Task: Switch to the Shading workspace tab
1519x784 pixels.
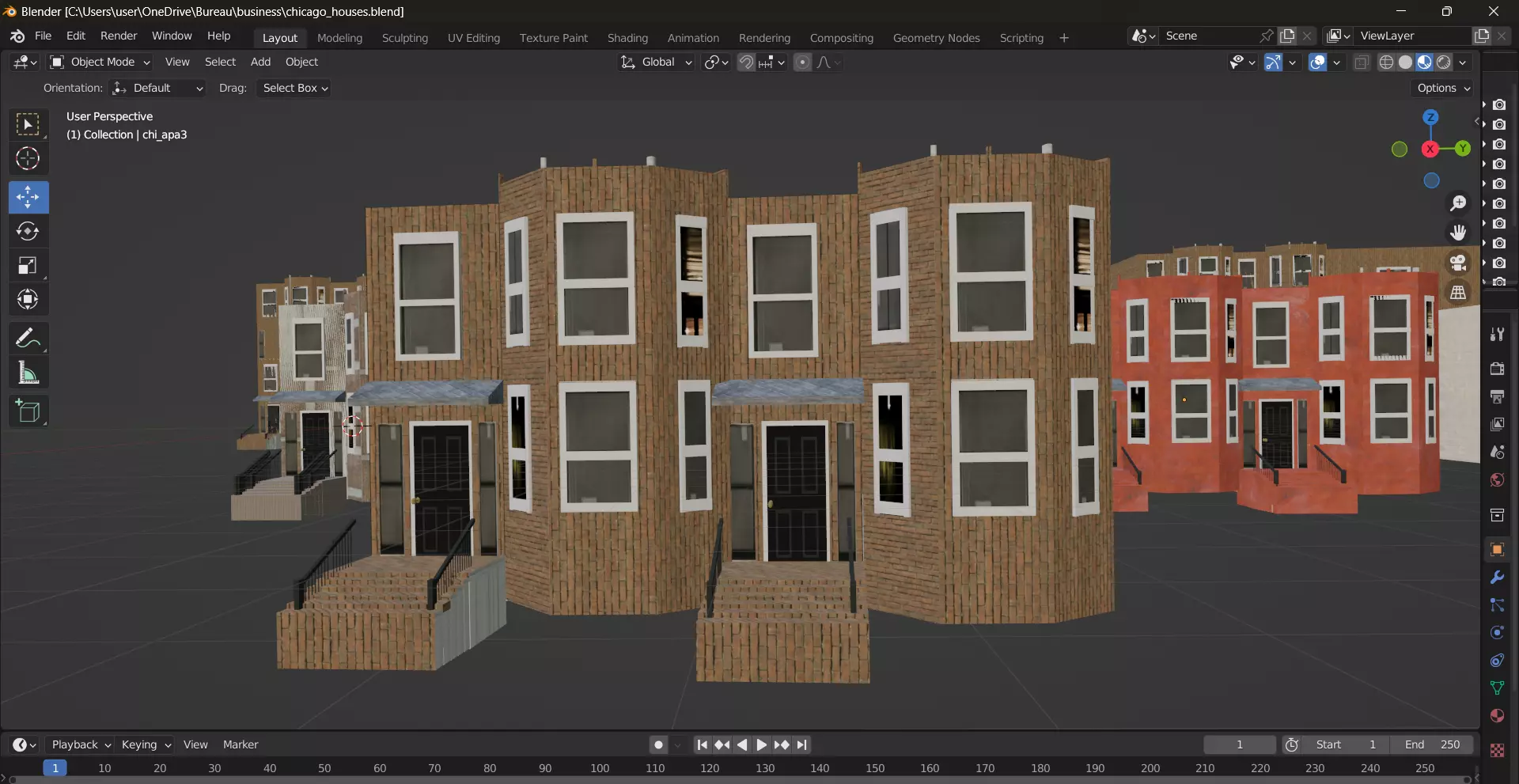Action: pos(627,38)
